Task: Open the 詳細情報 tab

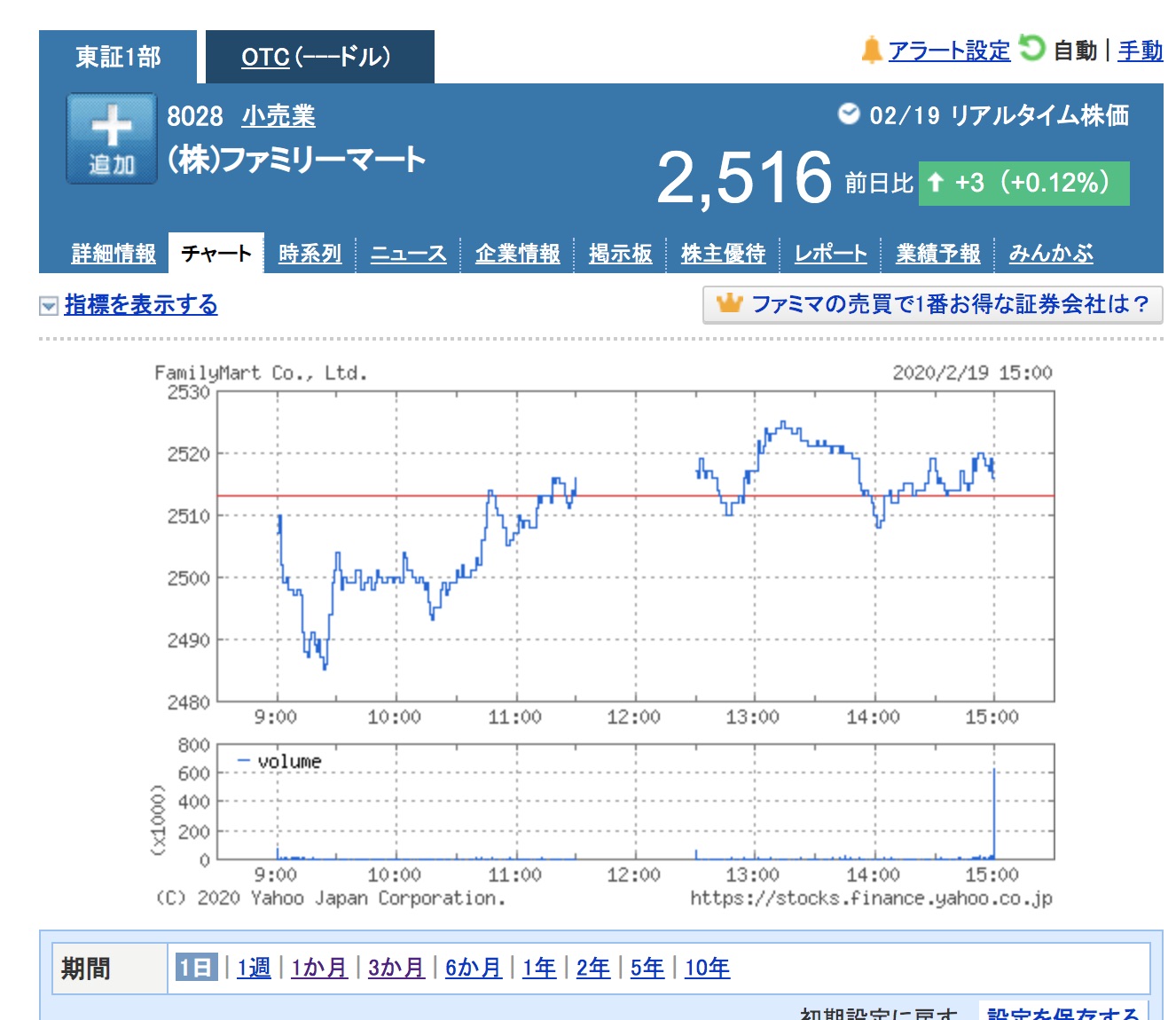Action: click(x=114, y=254)
